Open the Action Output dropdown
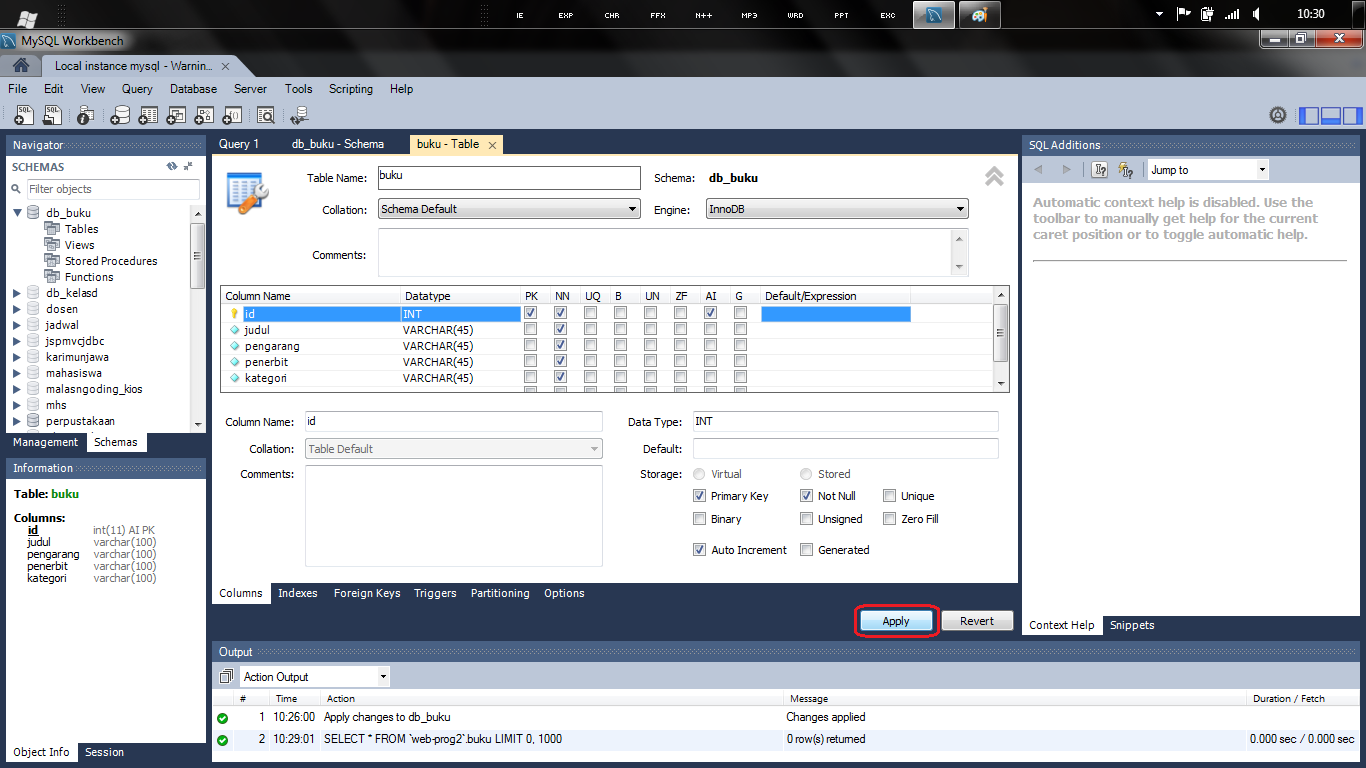 click(315, 677)
